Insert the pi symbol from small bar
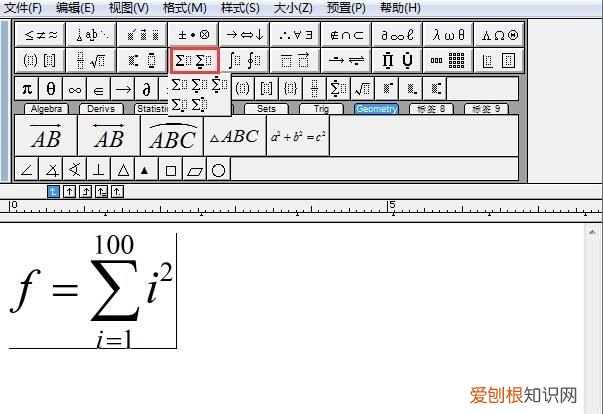This screenshot has height=414, width=603. [27, 89]
